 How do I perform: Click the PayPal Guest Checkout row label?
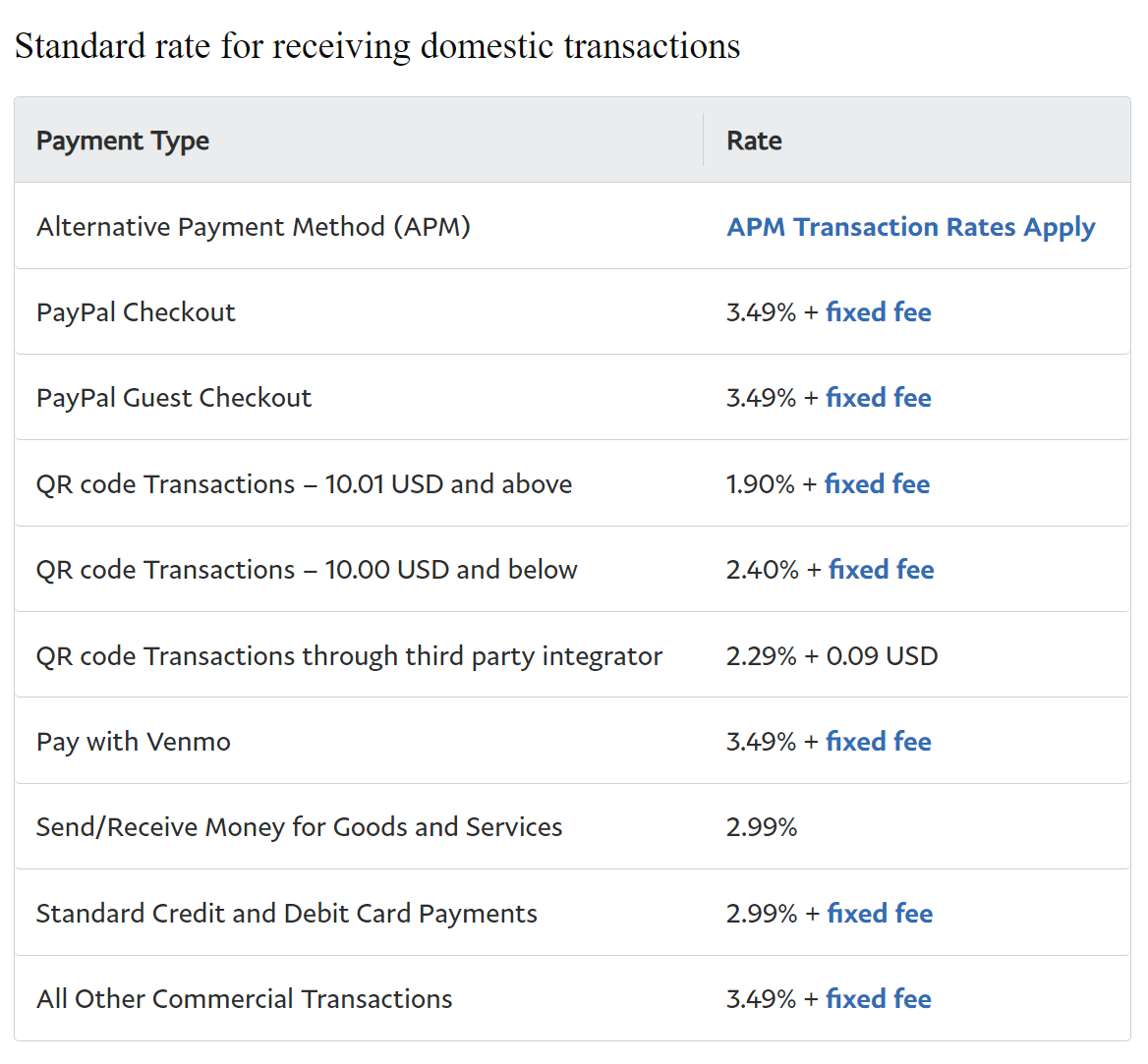coord(174,398)
